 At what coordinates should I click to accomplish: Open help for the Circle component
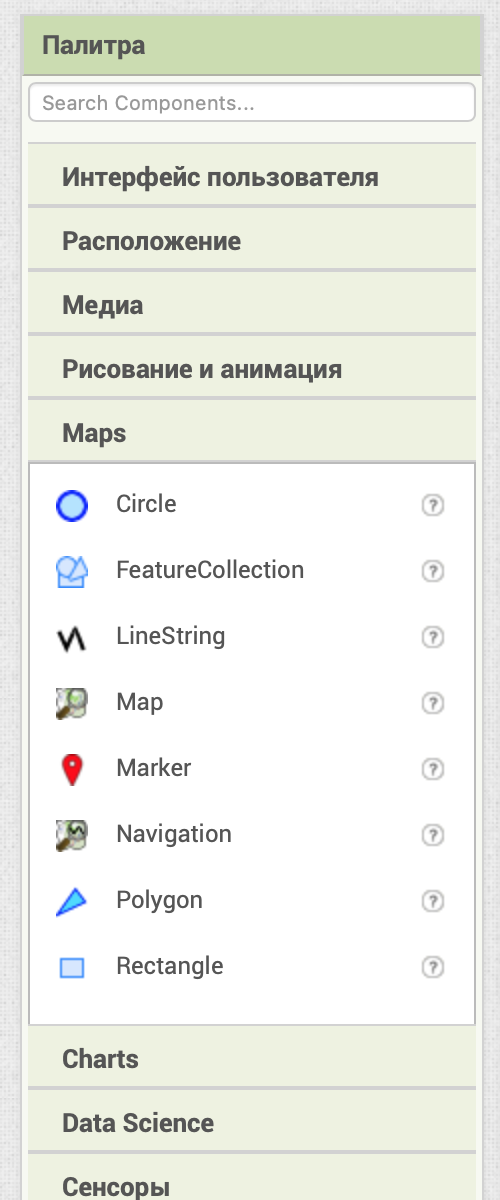(x=432, y=506)
